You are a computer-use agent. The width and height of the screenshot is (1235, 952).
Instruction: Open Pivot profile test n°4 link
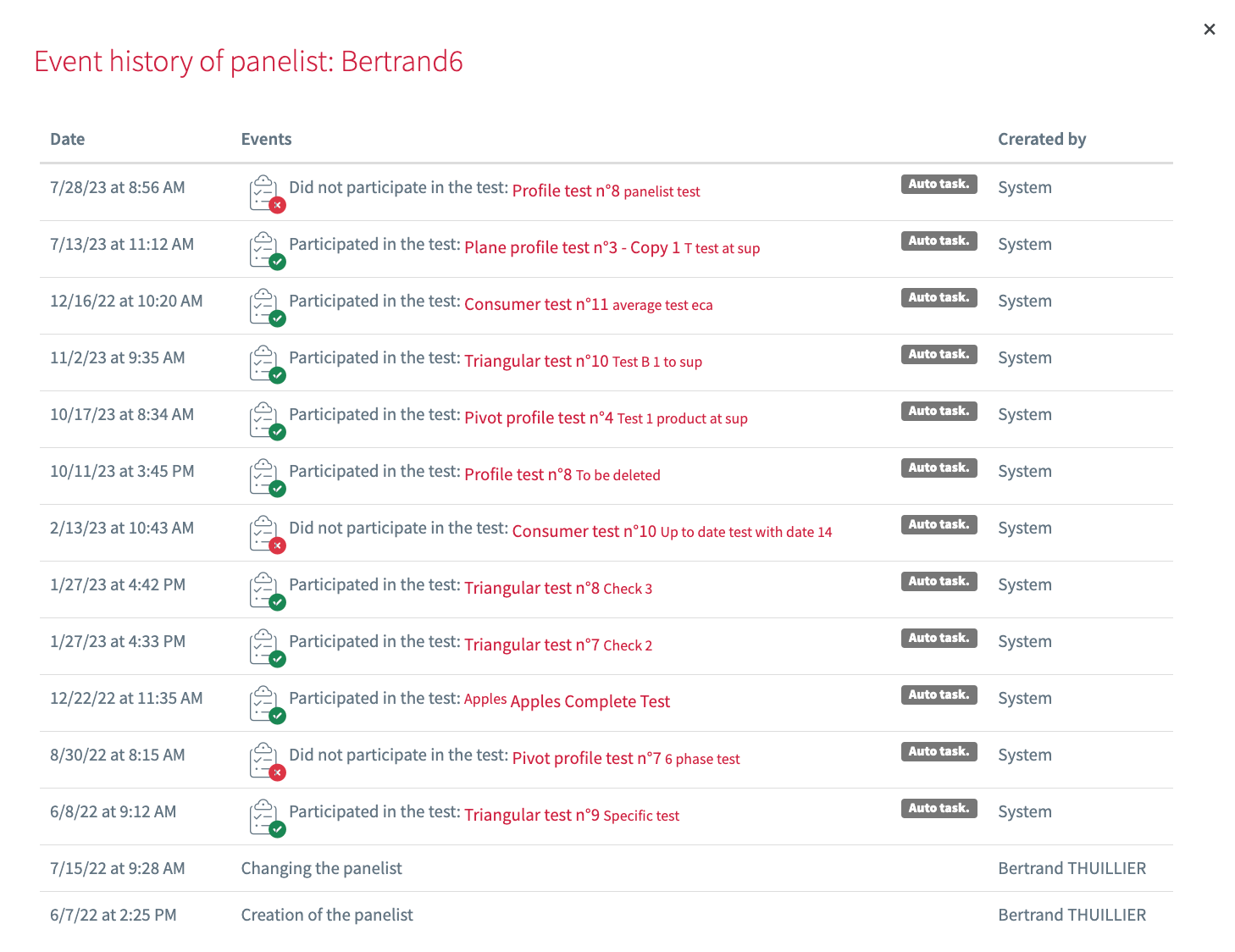click(606, 418)
